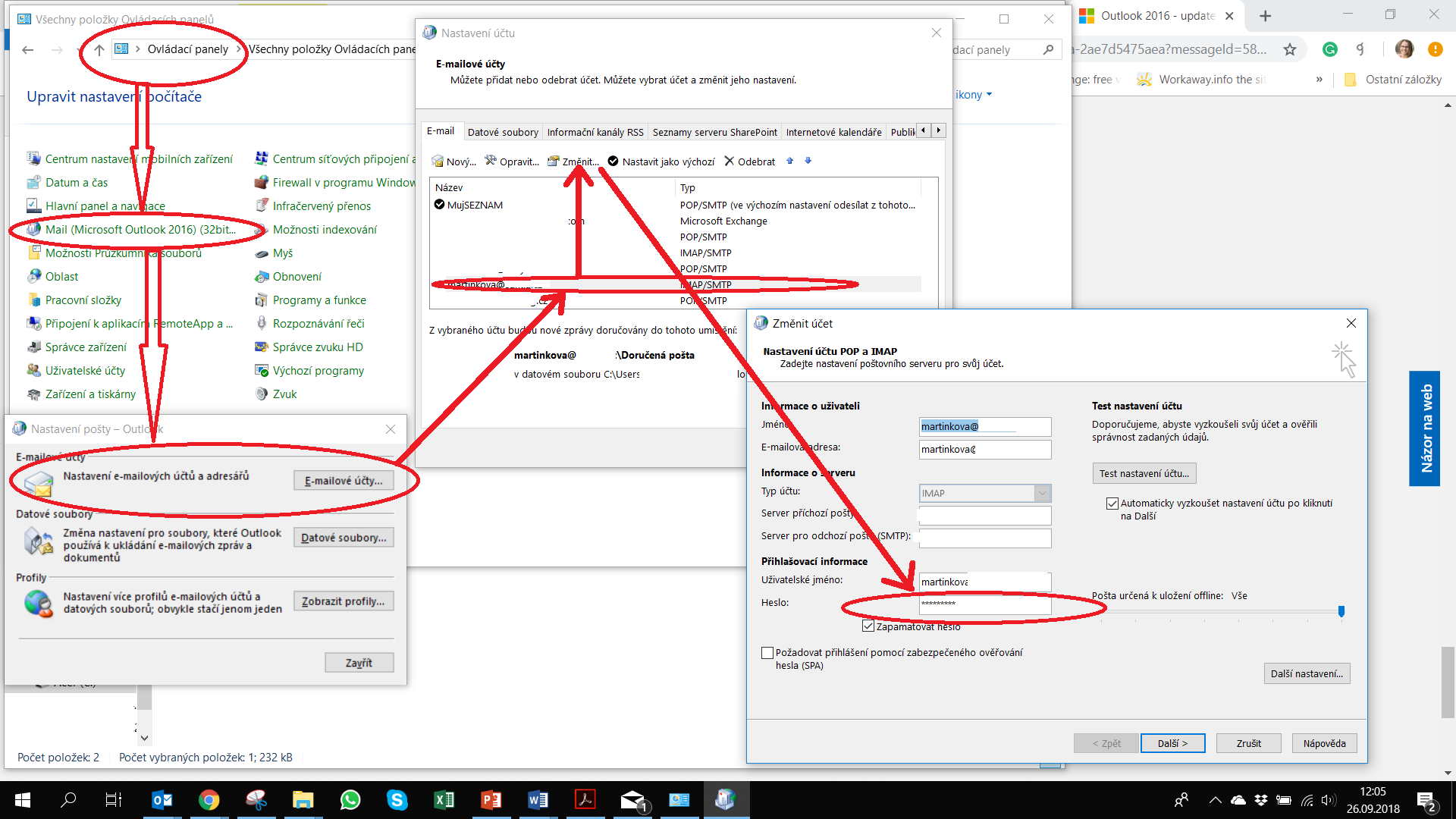Open Typ účtu IMAP dropdown
The image size is (1456, 819).
[x=1043, y=493]
